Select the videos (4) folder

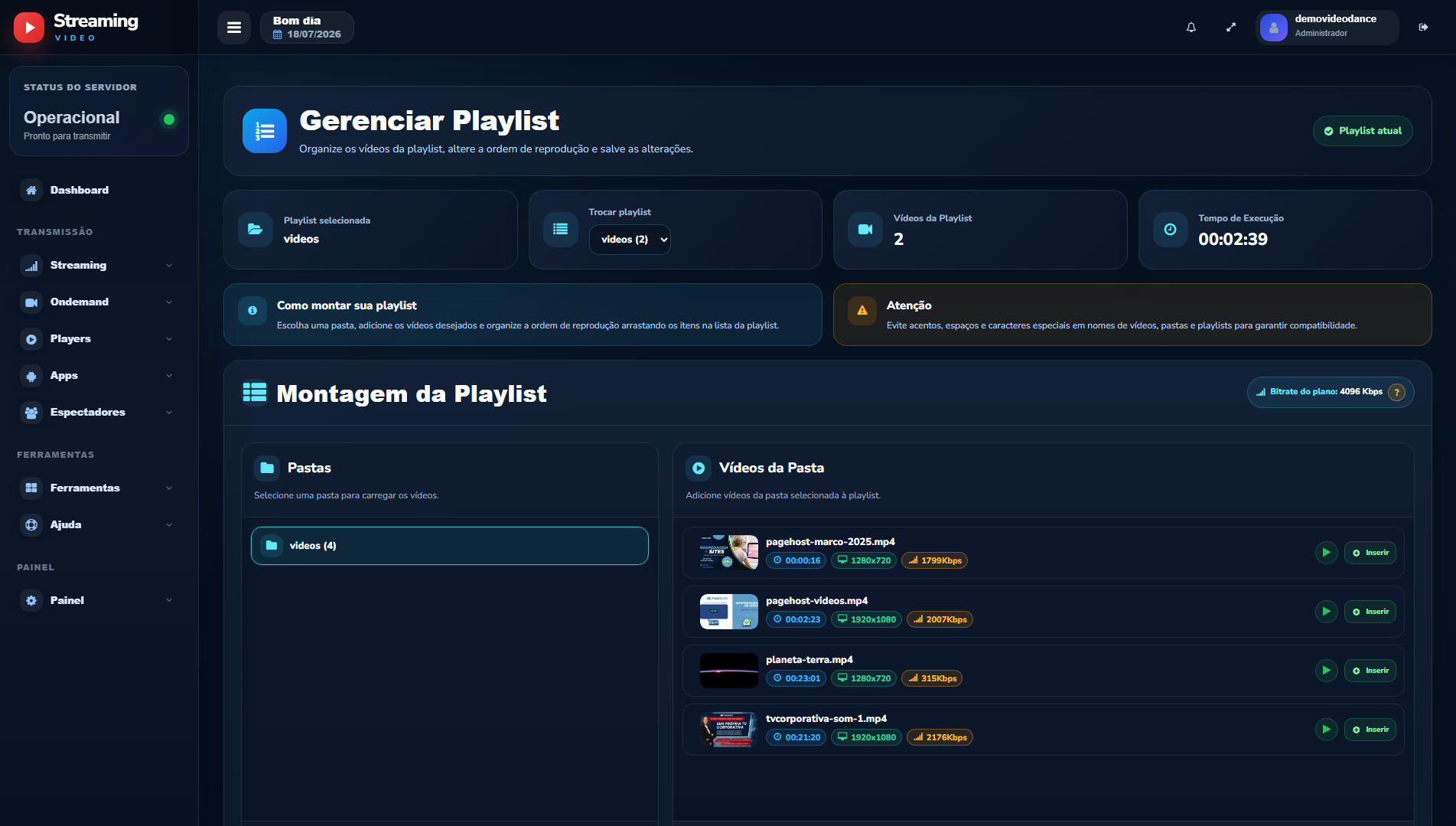pyautogui.click(x=450, y=546)
